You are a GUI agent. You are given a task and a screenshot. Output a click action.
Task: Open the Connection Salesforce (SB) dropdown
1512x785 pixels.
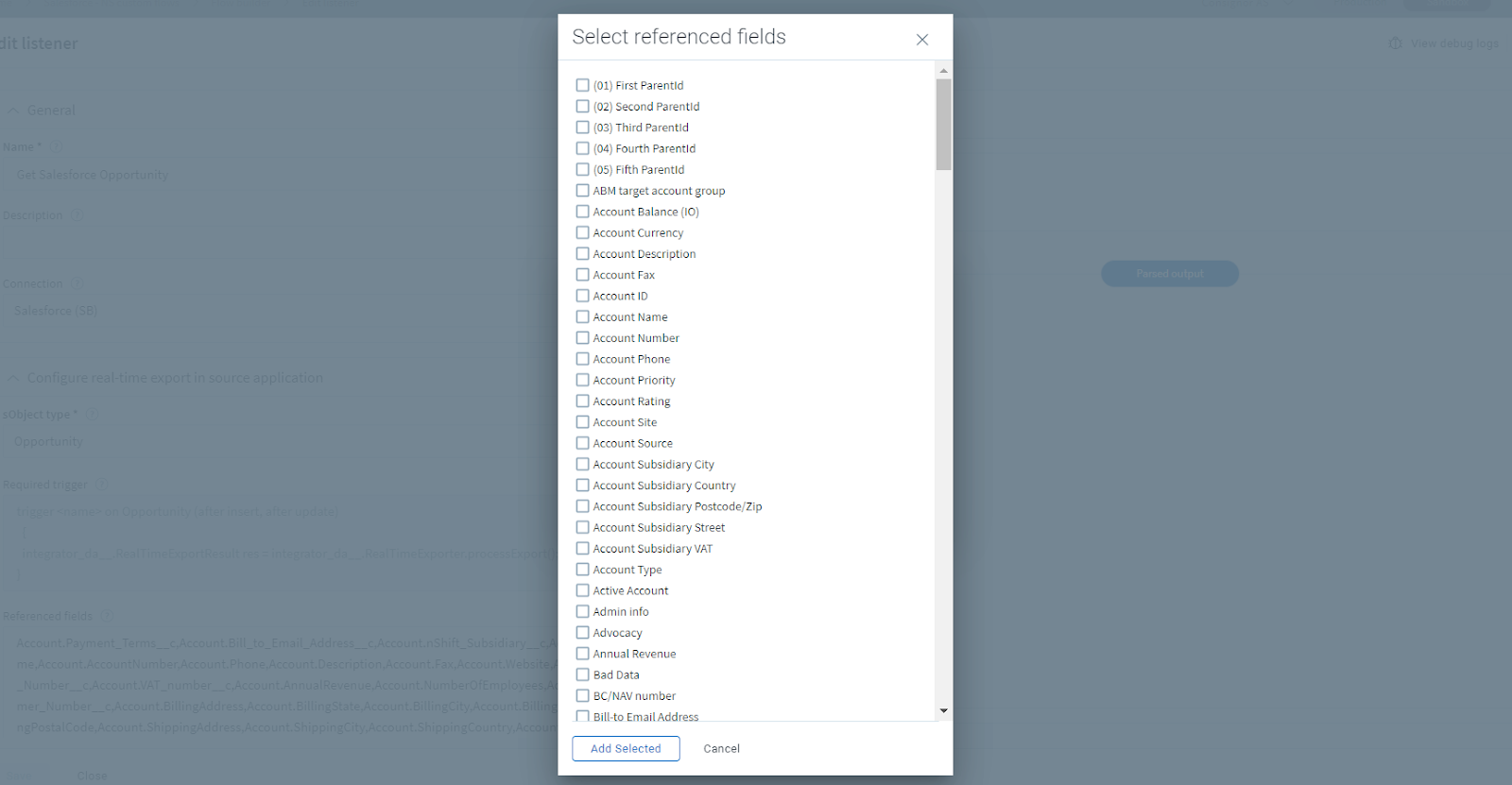[280, 311]
